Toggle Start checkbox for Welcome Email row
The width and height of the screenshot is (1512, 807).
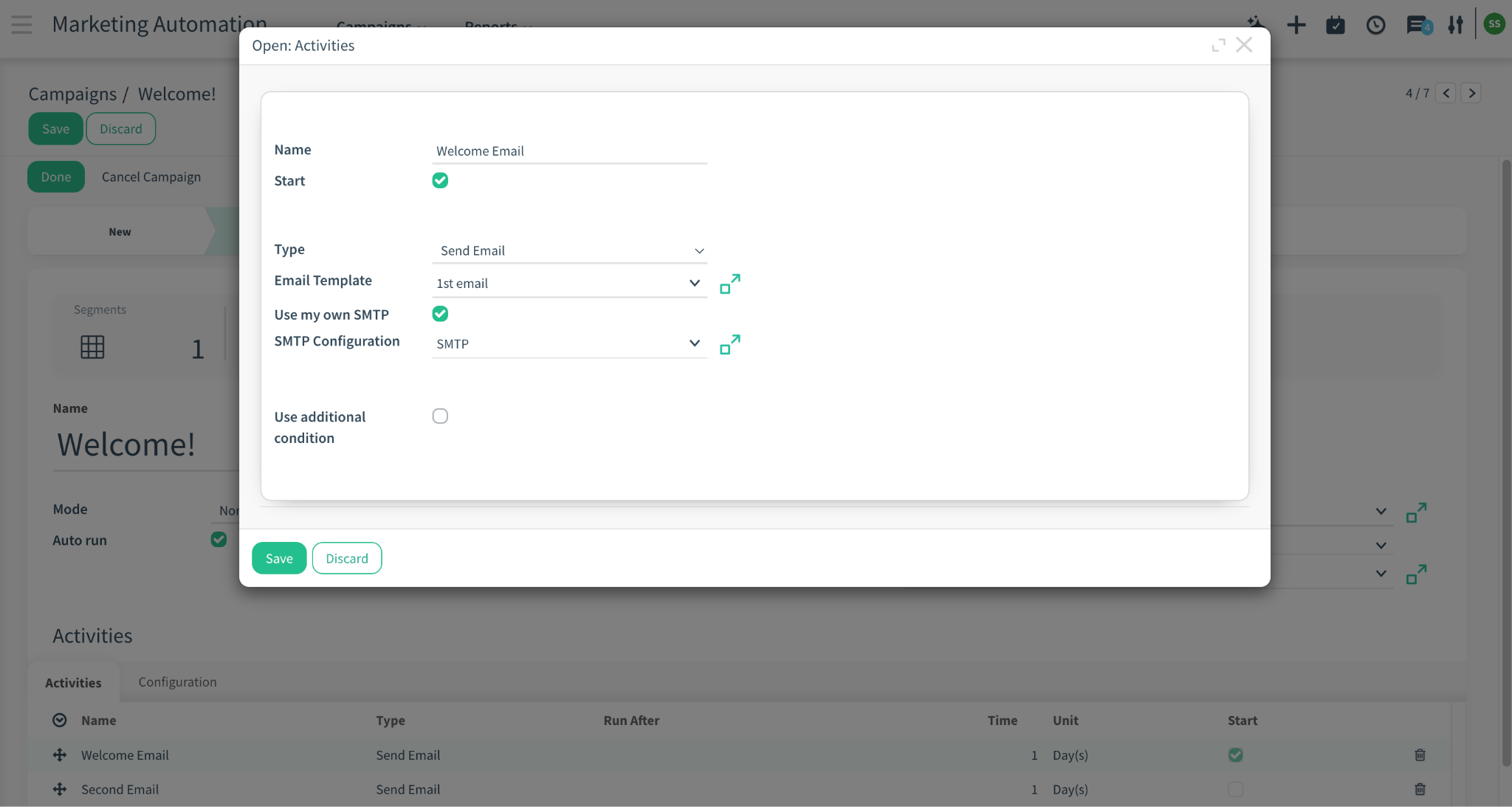coord(1235,755)
